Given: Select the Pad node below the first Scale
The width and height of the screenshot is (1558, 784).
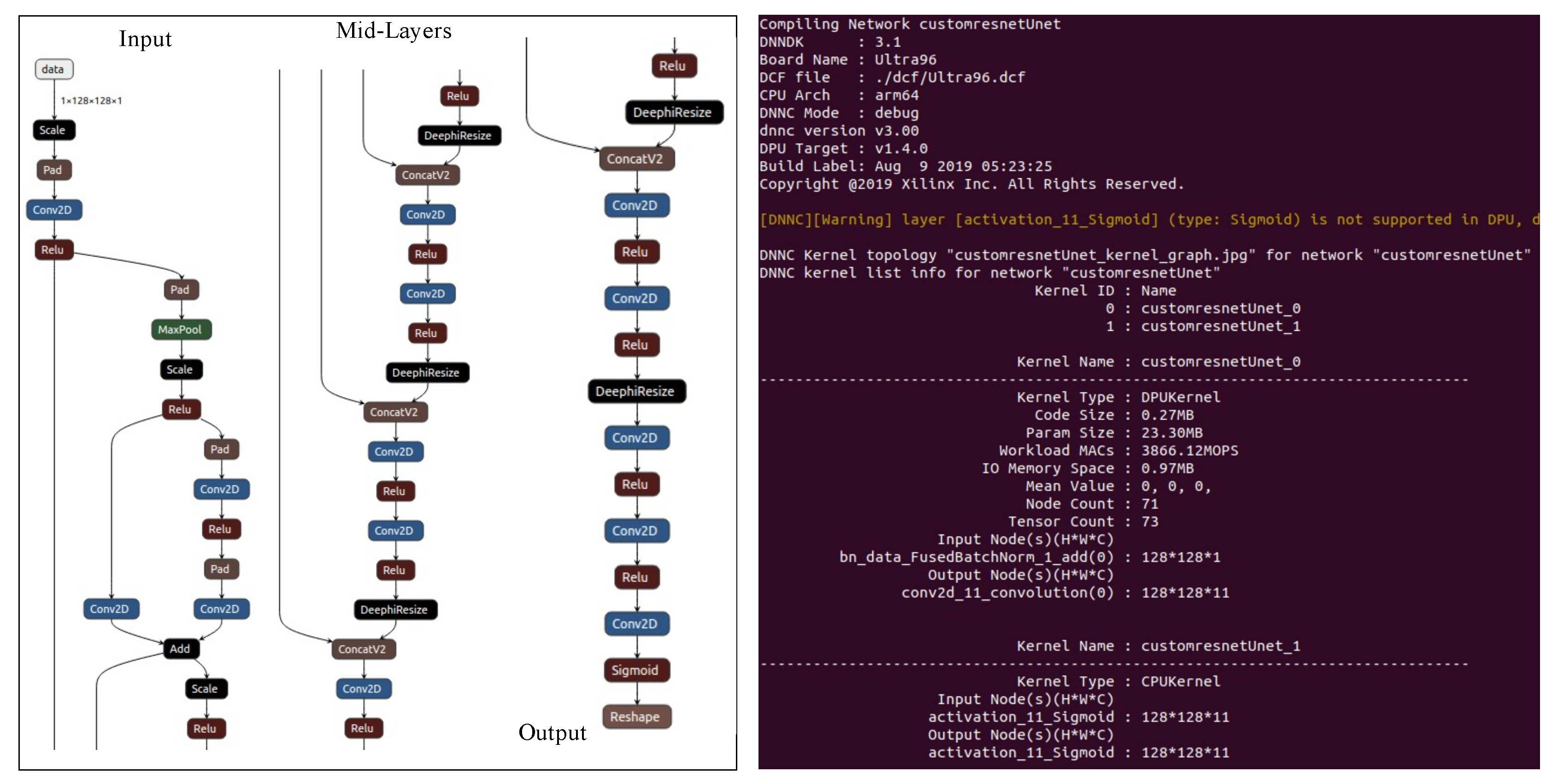Looking at the screenshot, I should click(54, 170).
